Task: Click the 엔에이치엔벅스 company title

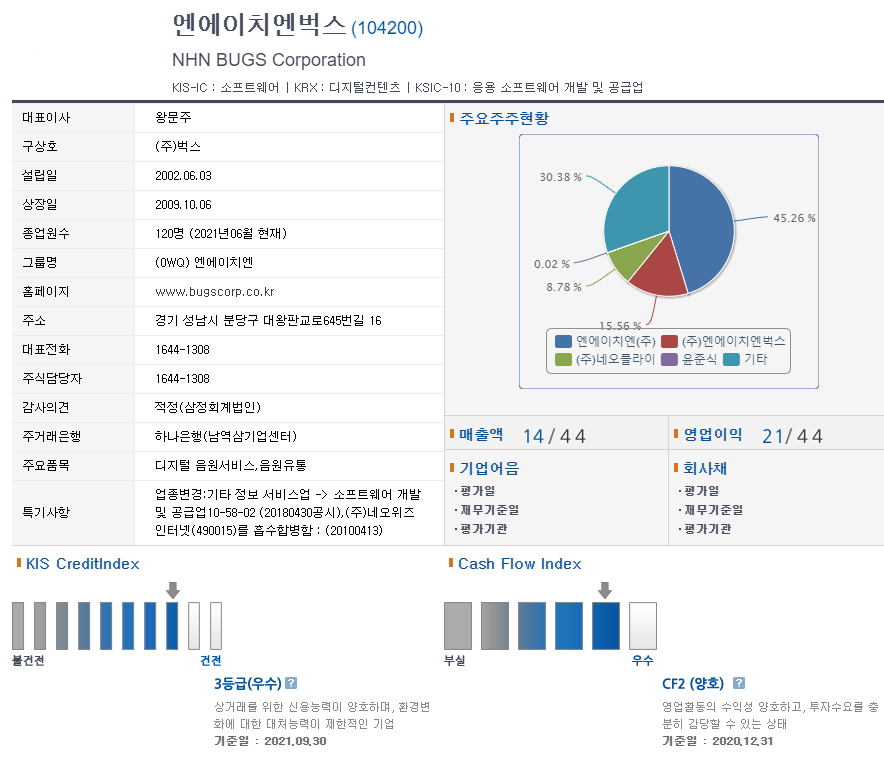Action: pyautogui.click(x=259, y=25)
